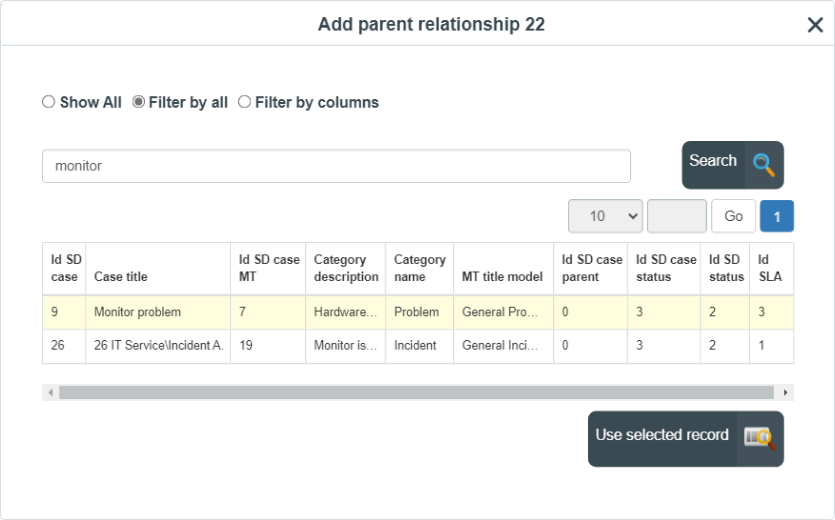Click the Use selected record button label

pyautogui.click(x=662, y=435)
